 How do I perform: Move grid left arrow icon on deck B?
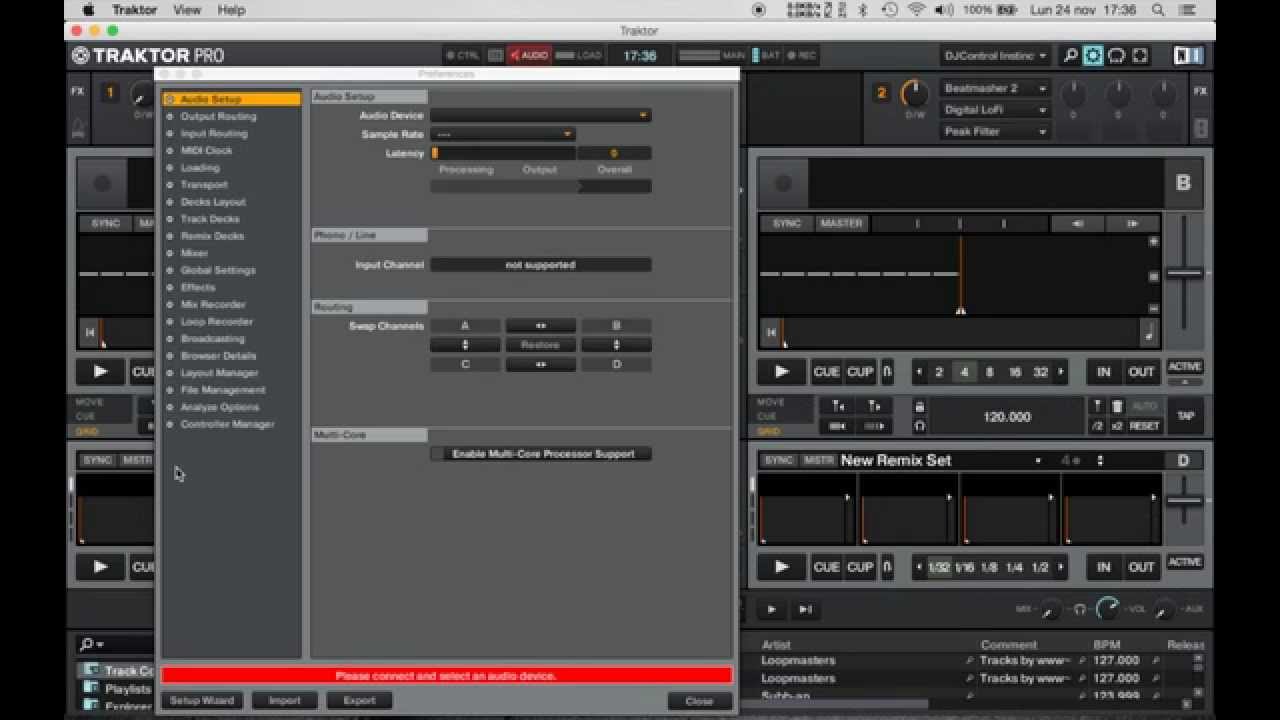[838, 407]
